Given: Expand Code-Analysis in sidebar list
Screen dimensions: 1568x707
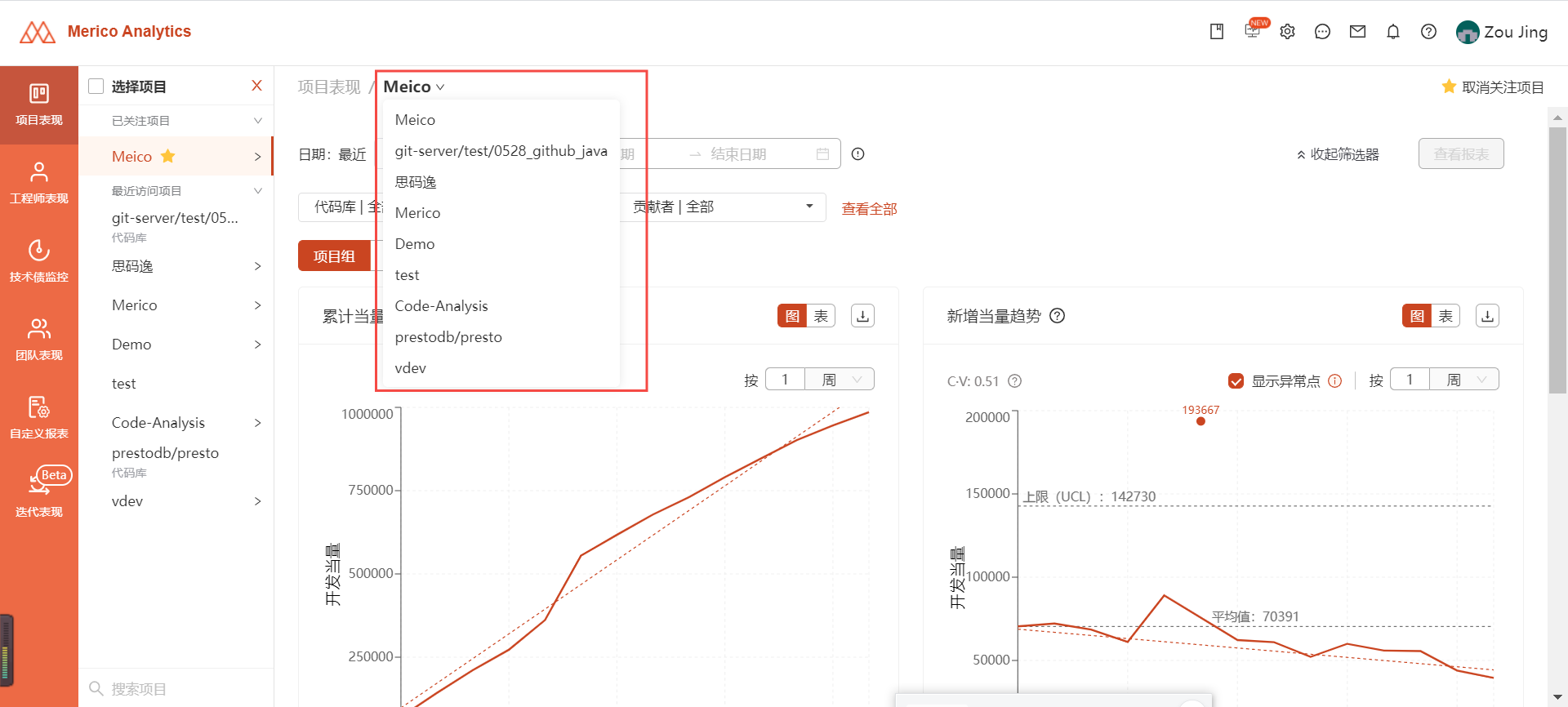Looking at the screenshot, I should pyautogui.click(x=258, y=423).
